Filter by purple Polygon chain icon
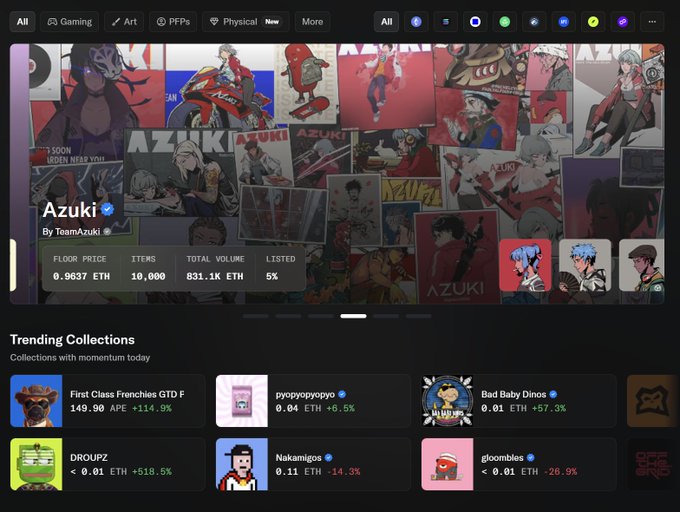Viewport: 680px width, 512px height. point(623,22)
